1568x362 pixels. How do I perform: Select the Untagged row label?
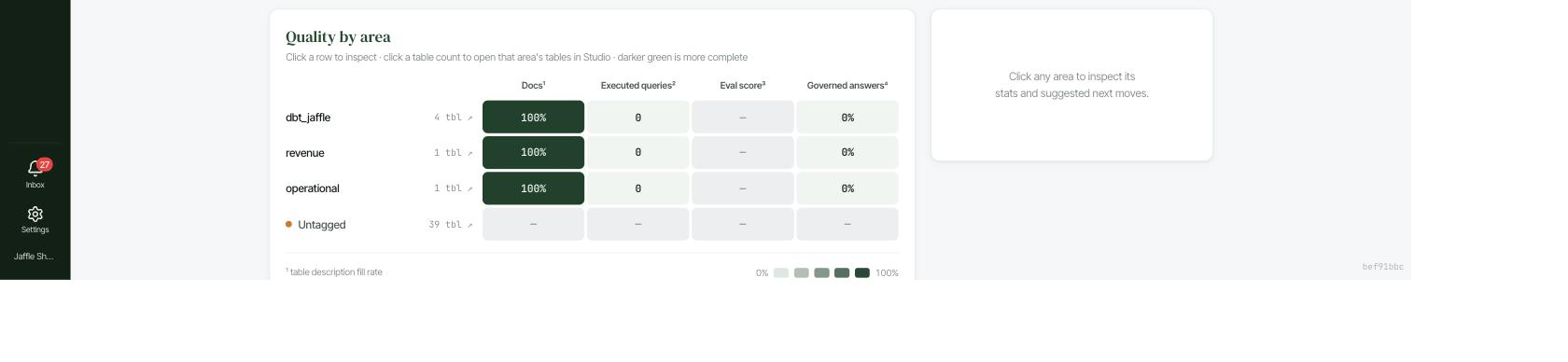coord(322,225)
